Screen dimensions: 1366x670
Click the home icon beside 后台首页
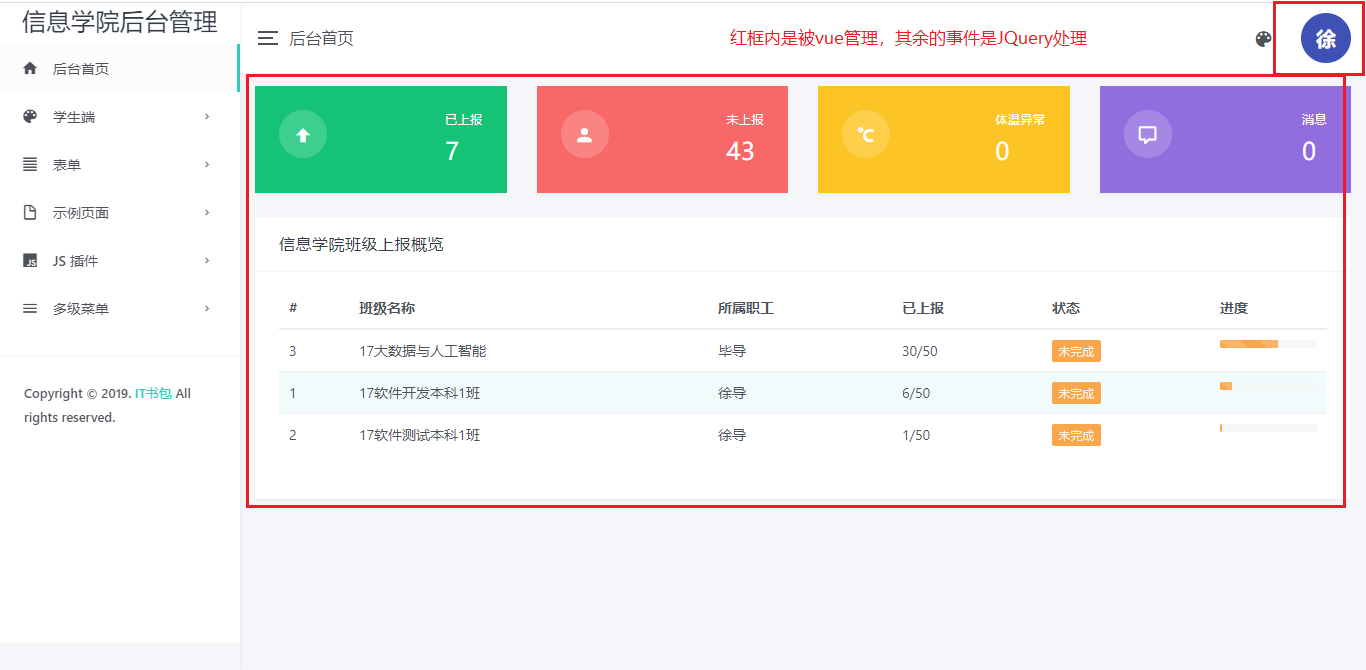30,69
